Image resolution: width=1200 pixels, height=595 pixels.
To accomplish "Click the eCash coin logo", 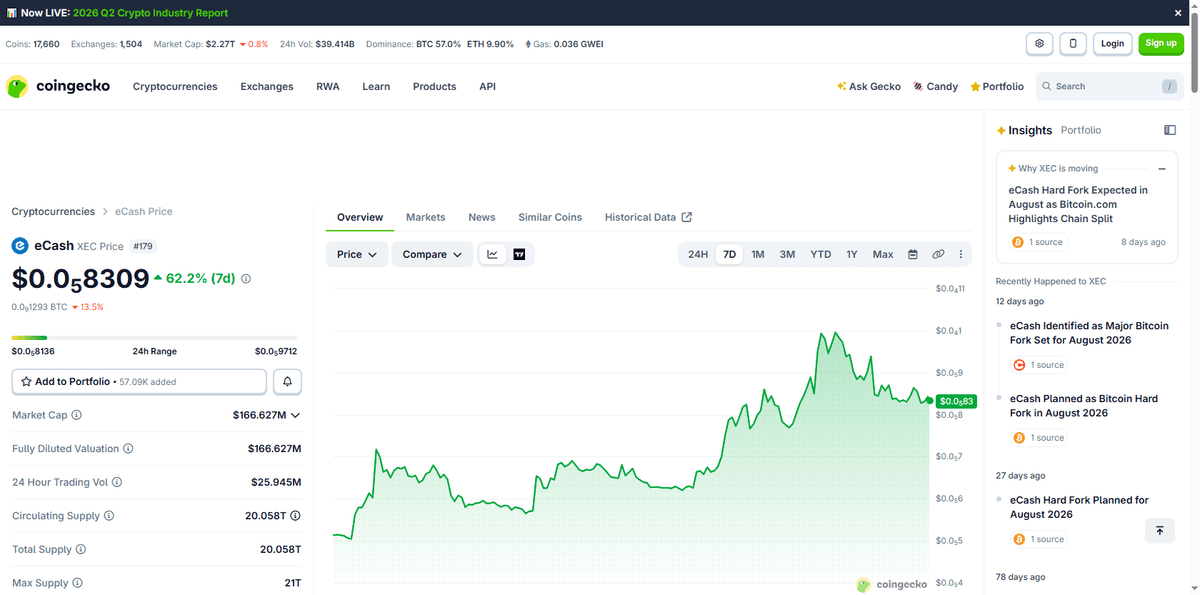I will (x=20, y=245).
